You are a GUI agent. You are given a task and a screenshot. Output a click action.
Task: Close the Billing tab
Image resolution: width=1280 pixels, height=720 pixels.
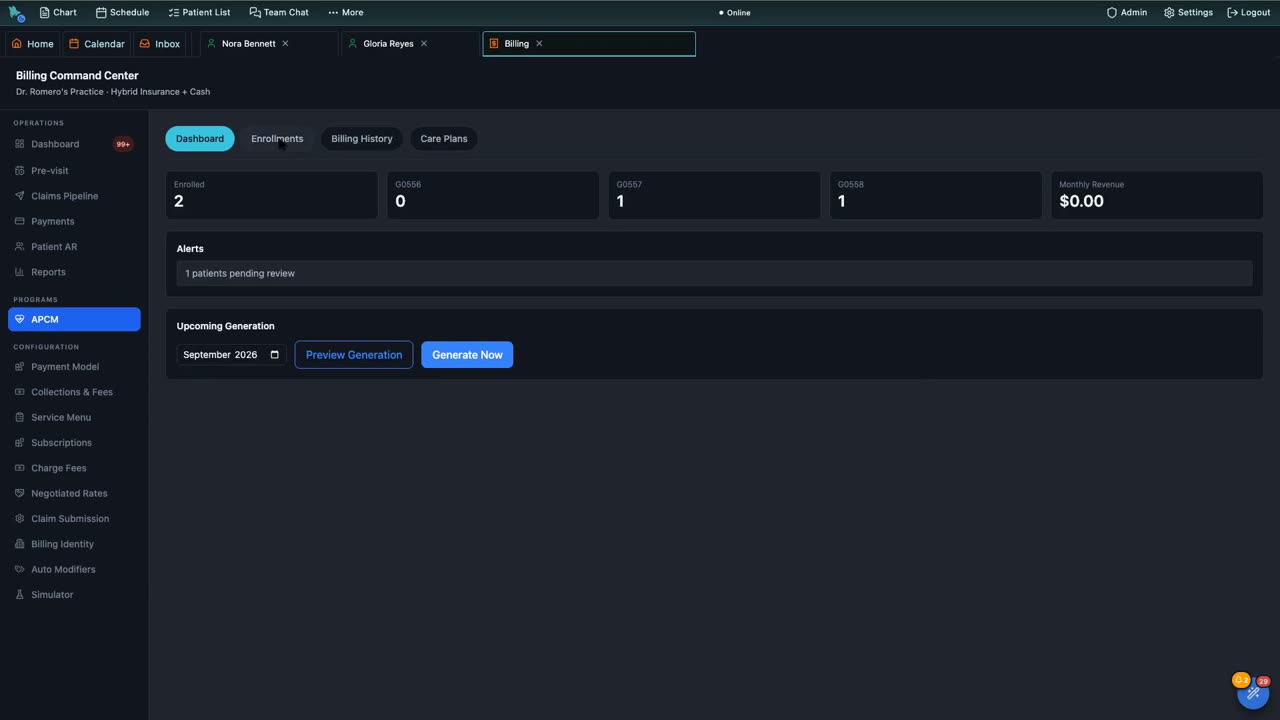pos(539,44)
